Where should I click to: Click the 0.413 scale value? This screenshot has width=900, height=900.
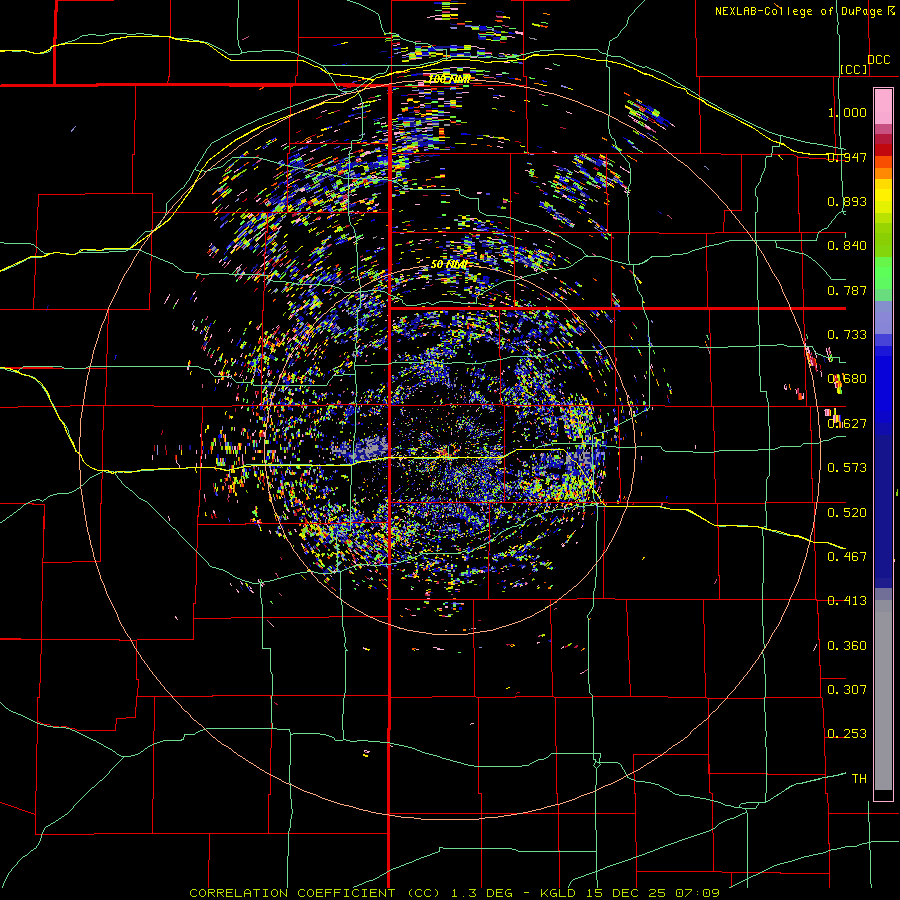coord(847,601)
